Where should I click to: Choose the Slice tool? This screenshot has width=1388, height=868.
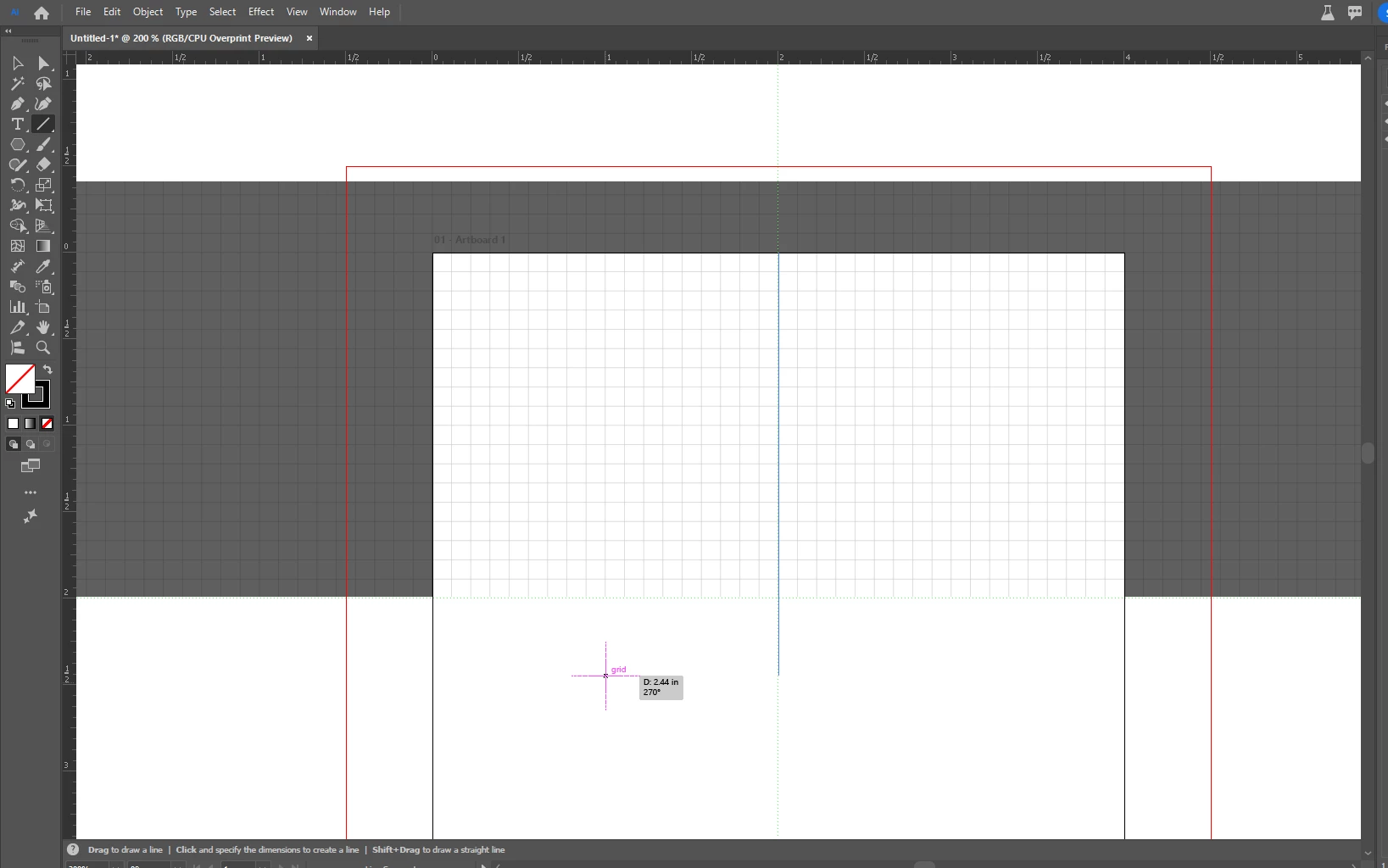pos(18,328)
